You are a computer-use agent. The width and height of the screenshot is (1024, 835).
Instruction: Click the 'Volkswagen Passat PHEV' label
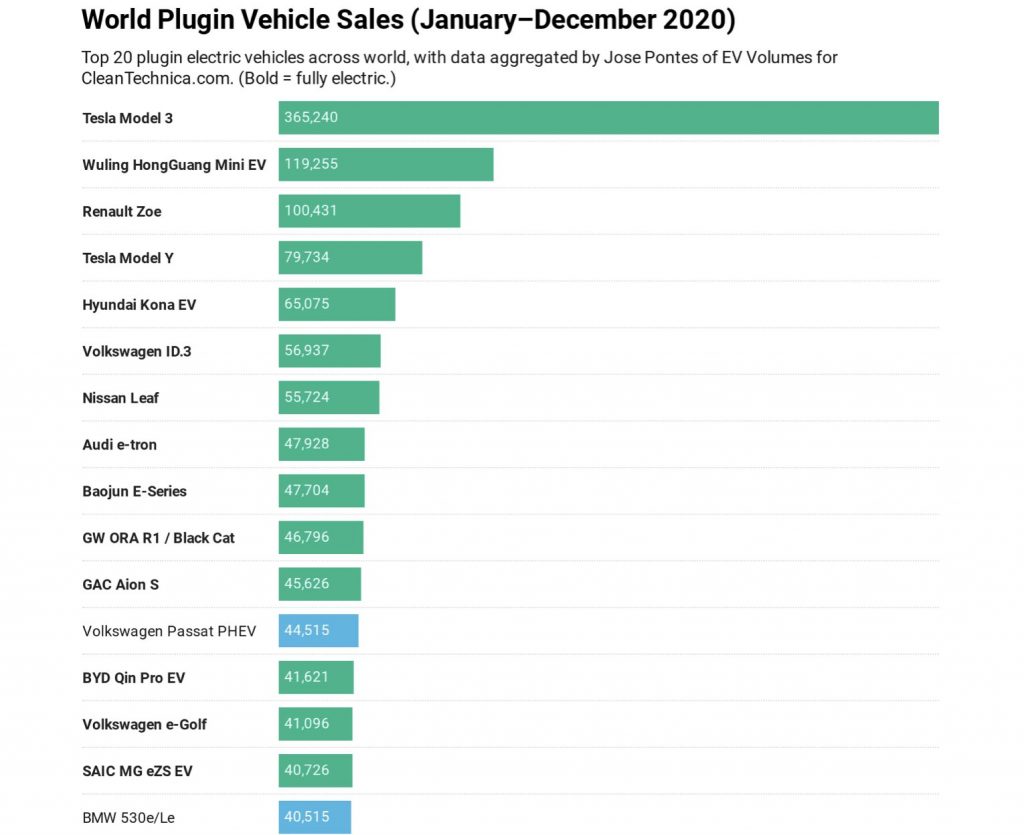coord(169,631)
